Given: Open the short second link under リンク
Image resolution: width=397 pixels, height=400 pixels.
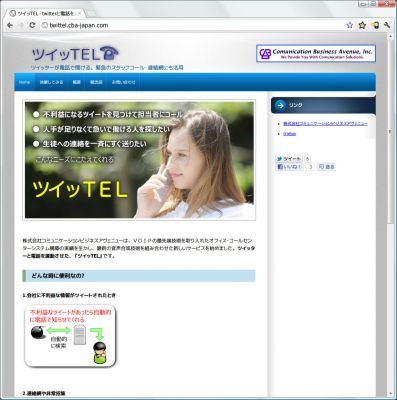Looking at the screenshot, I should [289, 134].
